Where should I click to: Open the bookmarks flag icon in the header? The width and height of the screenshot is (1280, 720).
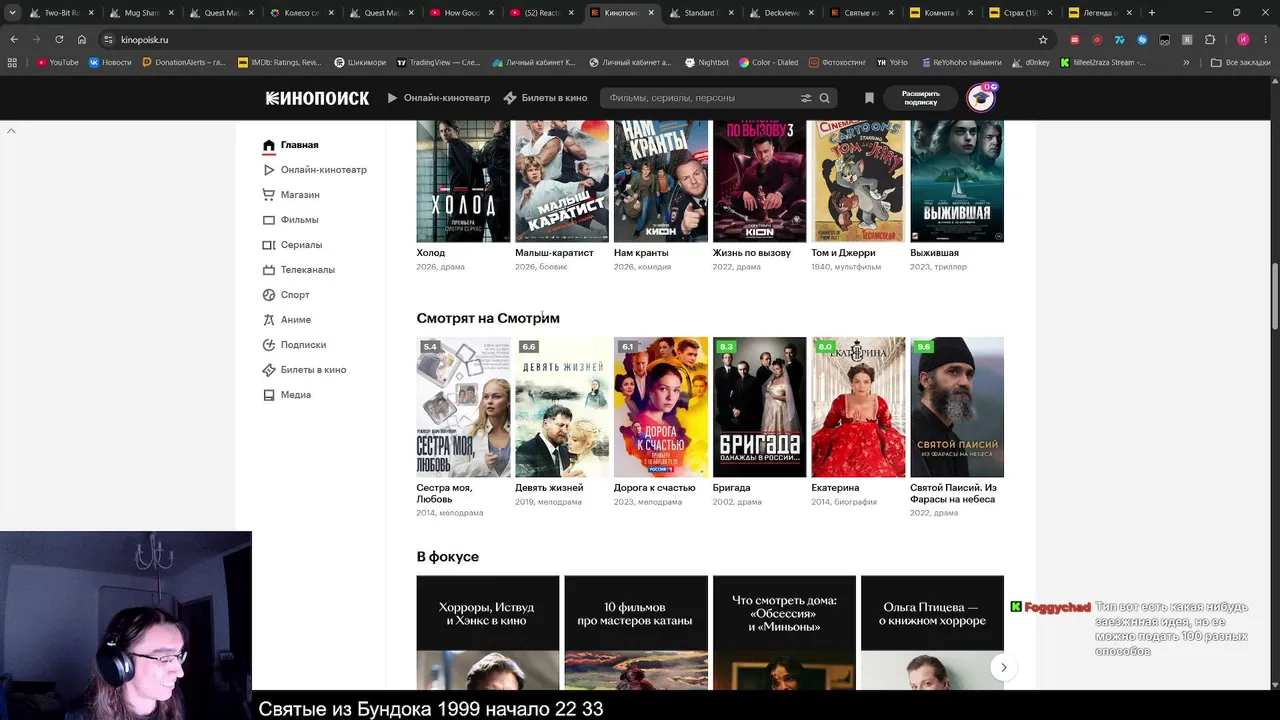pos(869,98)
